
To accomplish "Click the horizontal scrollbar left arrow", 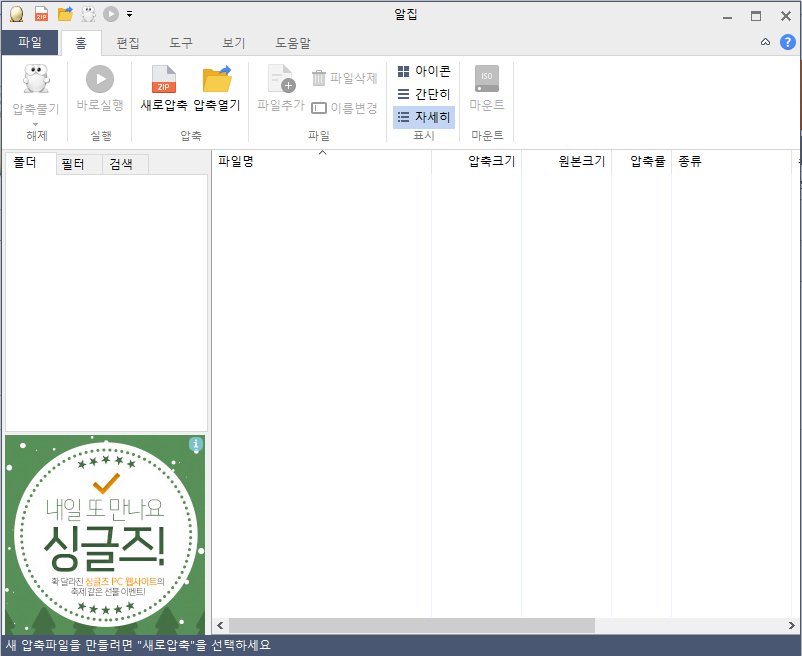I will (220, 625).
